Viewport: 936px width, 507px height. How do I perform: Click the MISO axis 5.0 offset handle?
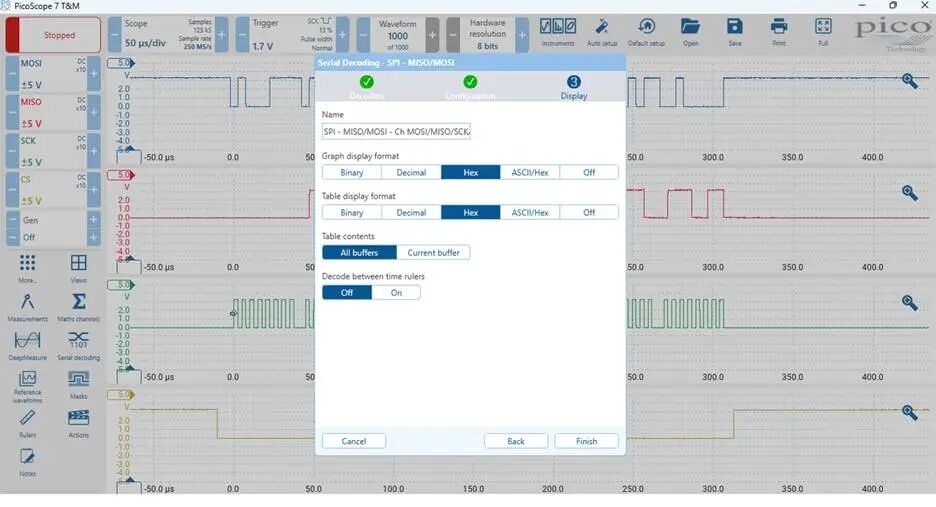point(121,174)
